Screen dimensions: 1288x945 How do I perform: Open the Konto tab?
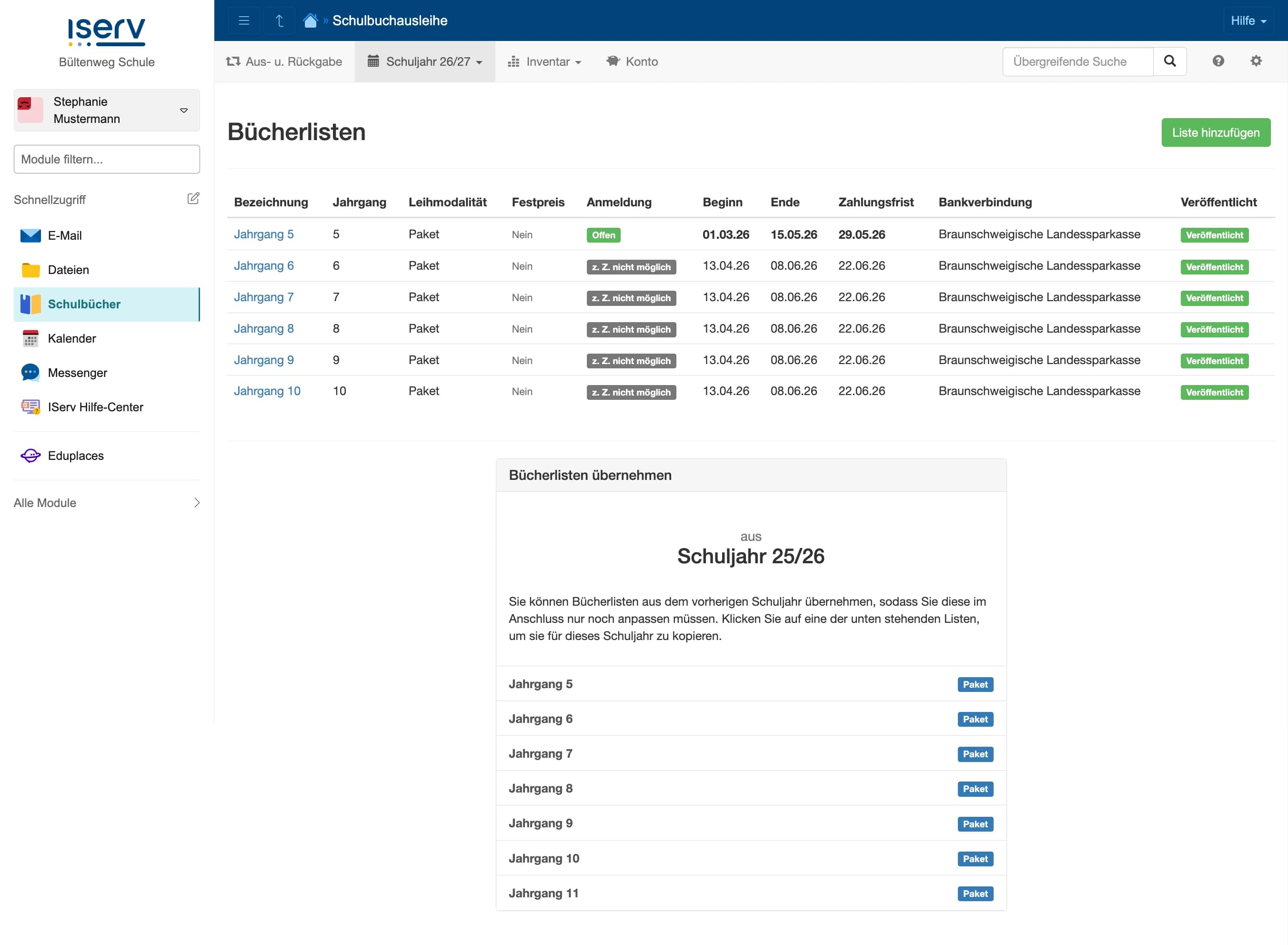[x=632, y=61]
